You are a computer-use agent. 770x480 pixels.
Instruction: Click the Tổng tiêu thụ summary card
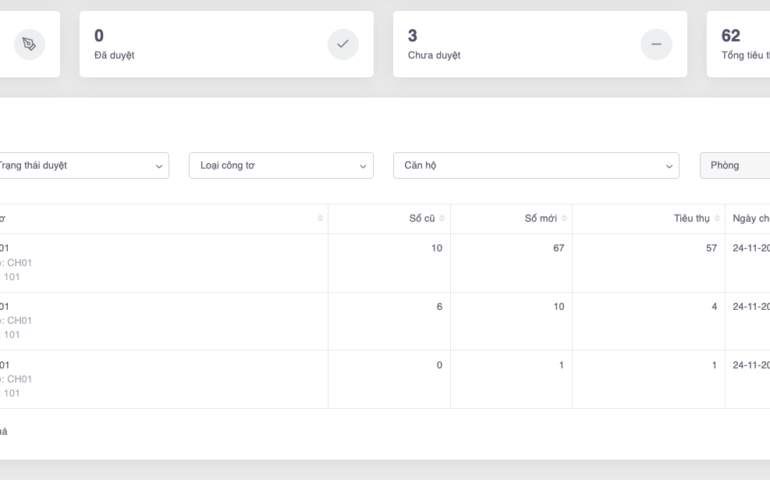tap(740, 44)
